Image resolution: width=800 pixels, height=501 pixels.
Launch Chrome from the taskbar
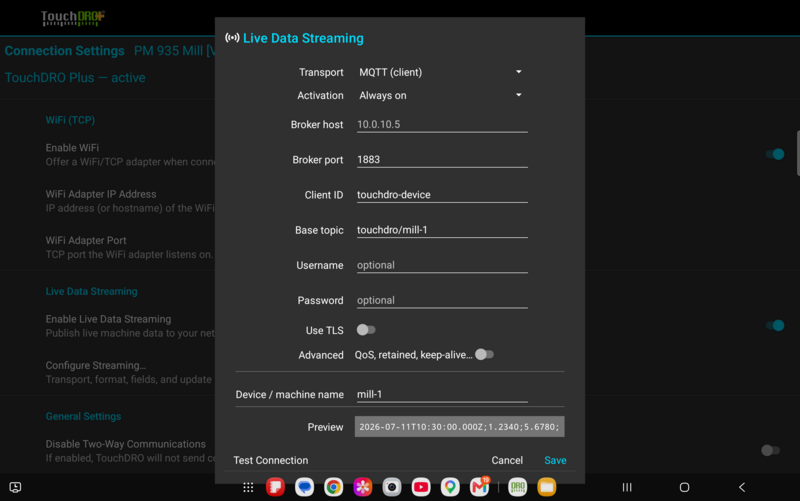coord(334,487)
